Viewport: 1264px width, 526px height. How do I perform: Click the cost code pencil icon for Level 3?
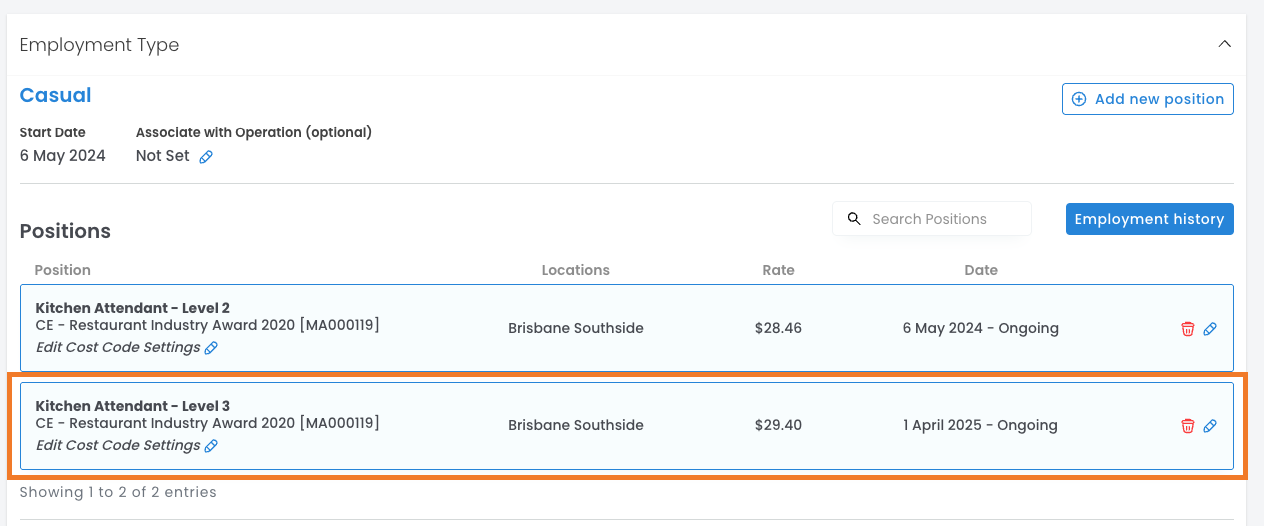click(x=211, y=446)
